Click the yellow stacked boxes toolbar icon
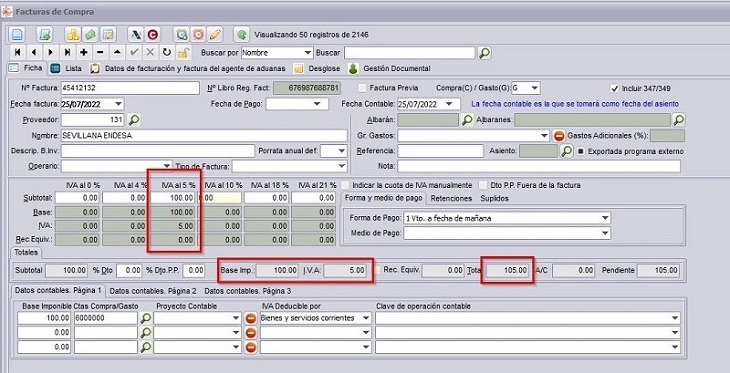Viewport: 730px width, 373px height. [73, 34]
